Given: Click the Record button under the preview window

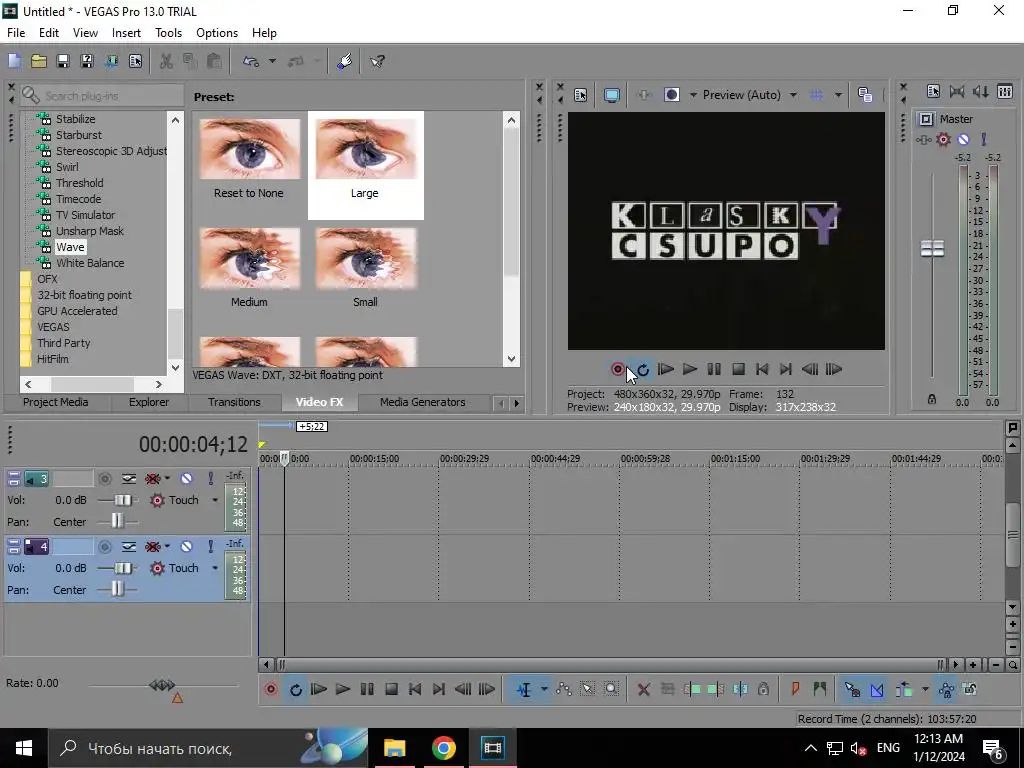Looking at the screenshot, I should coord(617,370).
